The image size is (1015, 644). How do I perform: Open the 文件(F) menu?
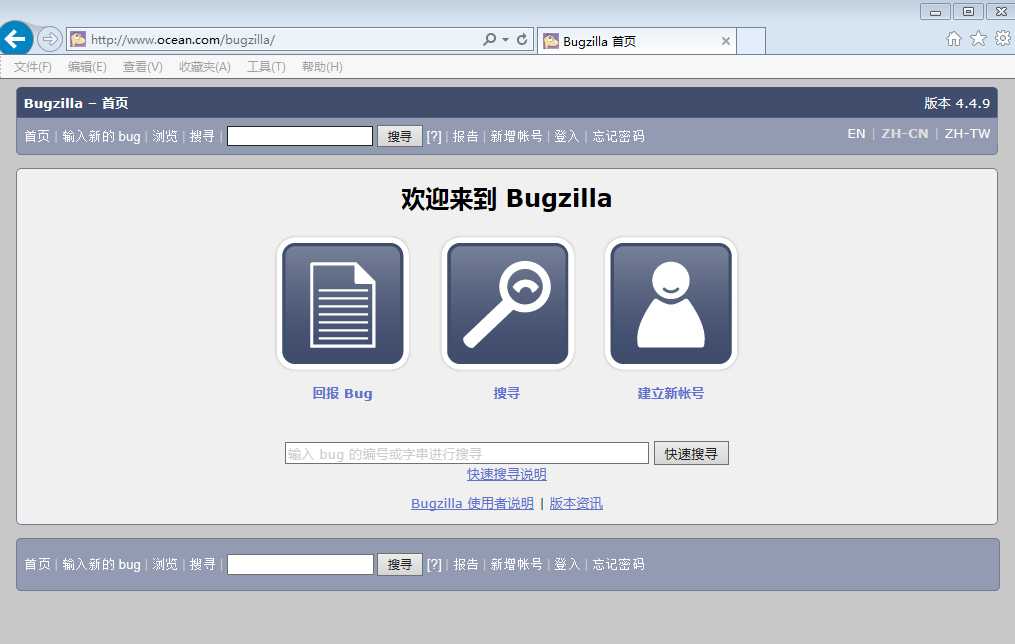(32, 67)
